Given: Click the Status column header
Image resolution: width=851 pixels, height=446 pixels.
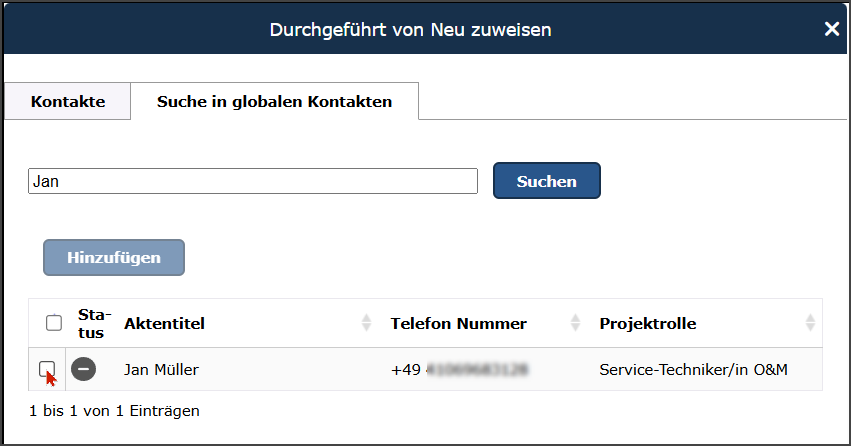Looking at the screenshot, I should pos(95,323).
